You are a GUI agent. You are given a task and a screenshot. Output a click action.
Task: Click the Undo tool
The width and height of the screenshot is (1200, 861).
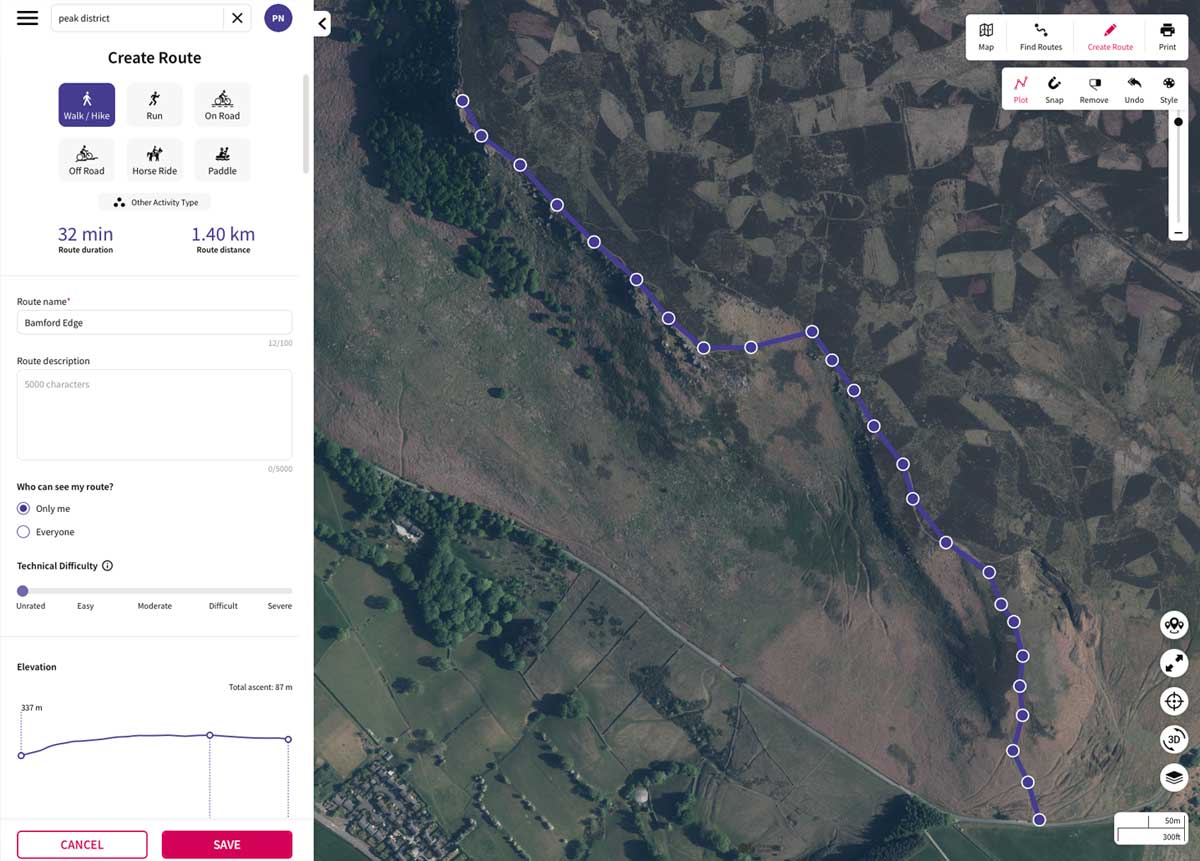pyautogui.click(x=1133, y=89)
